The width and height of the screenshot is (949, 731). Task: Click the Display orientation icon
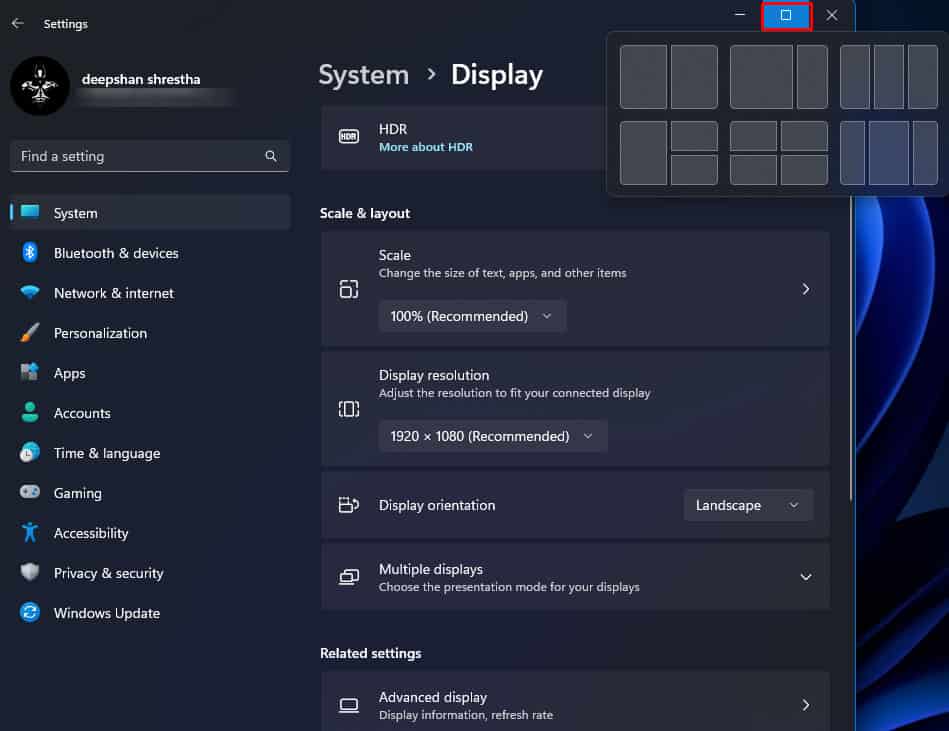[x=349, y=505]
